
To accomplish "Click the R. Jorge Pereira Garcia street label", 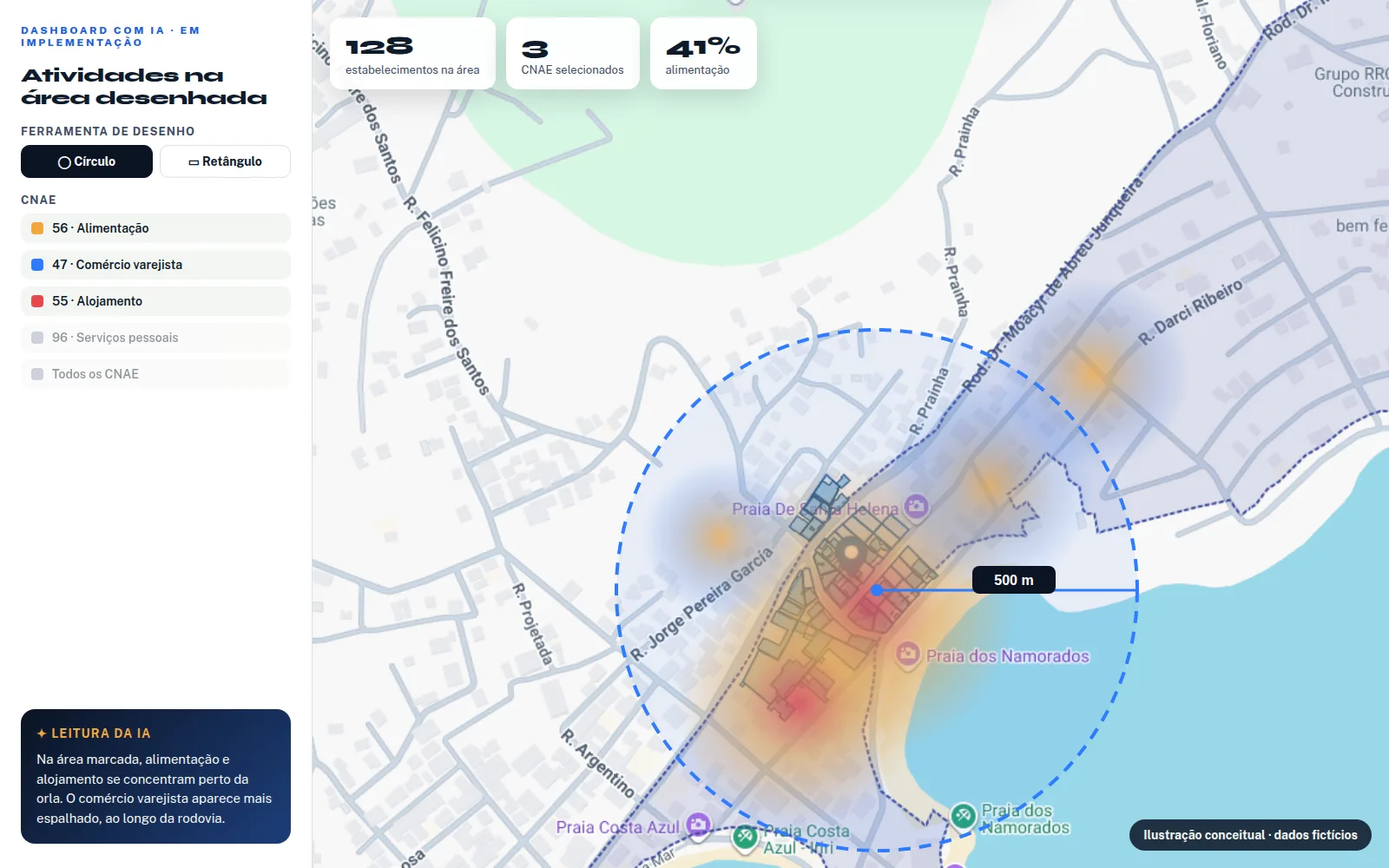I will coord(701,604).
